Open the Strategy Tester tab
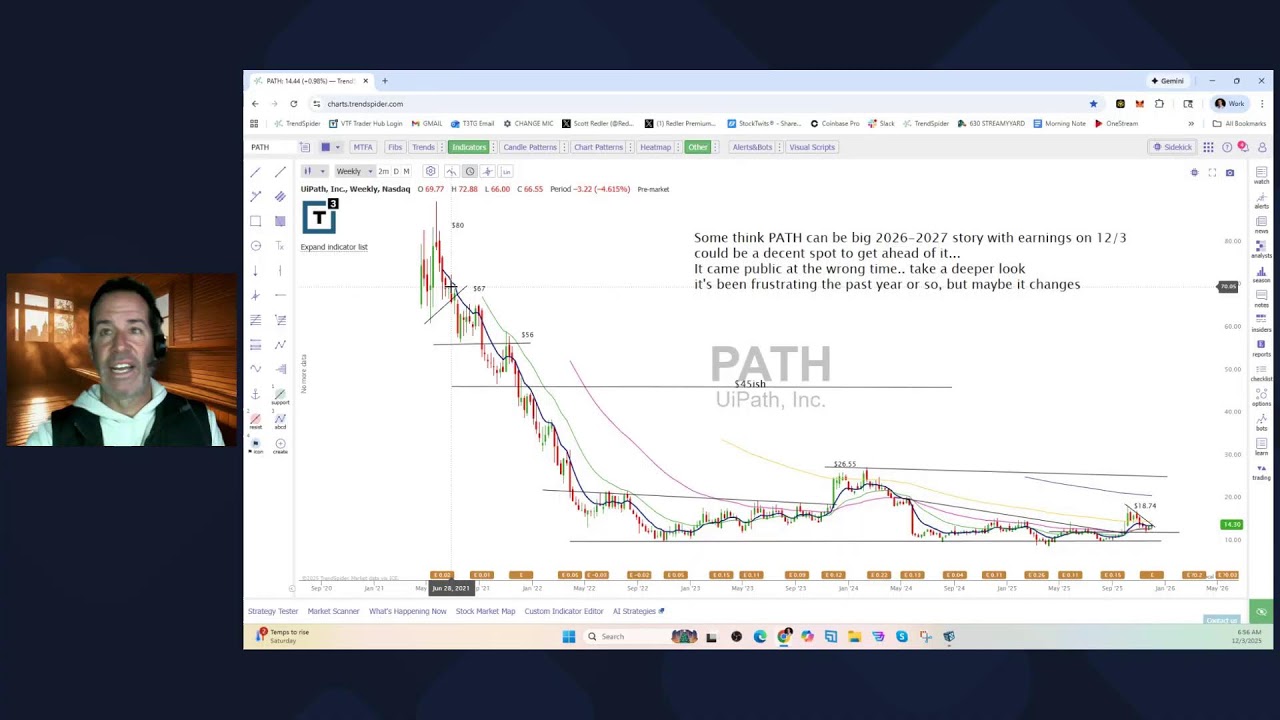Screen dimensions: 1280x720 click(273, 611)
